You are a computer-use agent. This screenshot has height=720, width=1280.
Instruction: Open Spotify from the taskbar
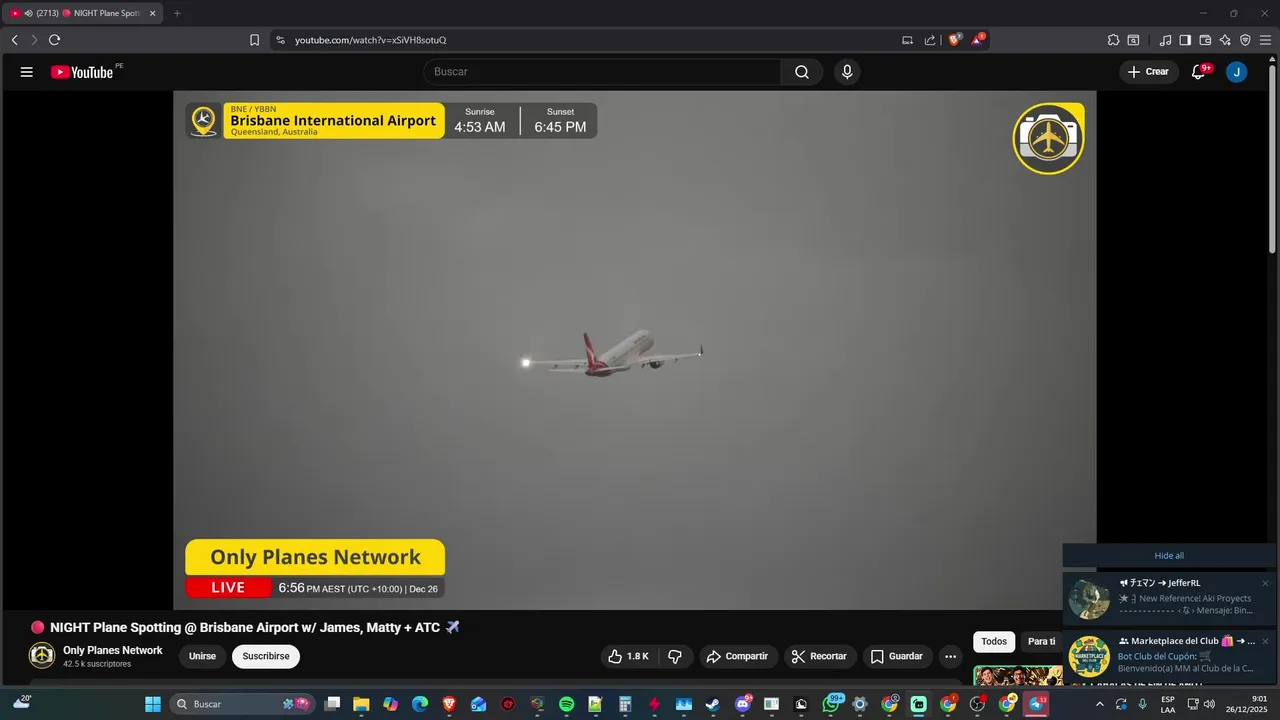pos(567,704)
